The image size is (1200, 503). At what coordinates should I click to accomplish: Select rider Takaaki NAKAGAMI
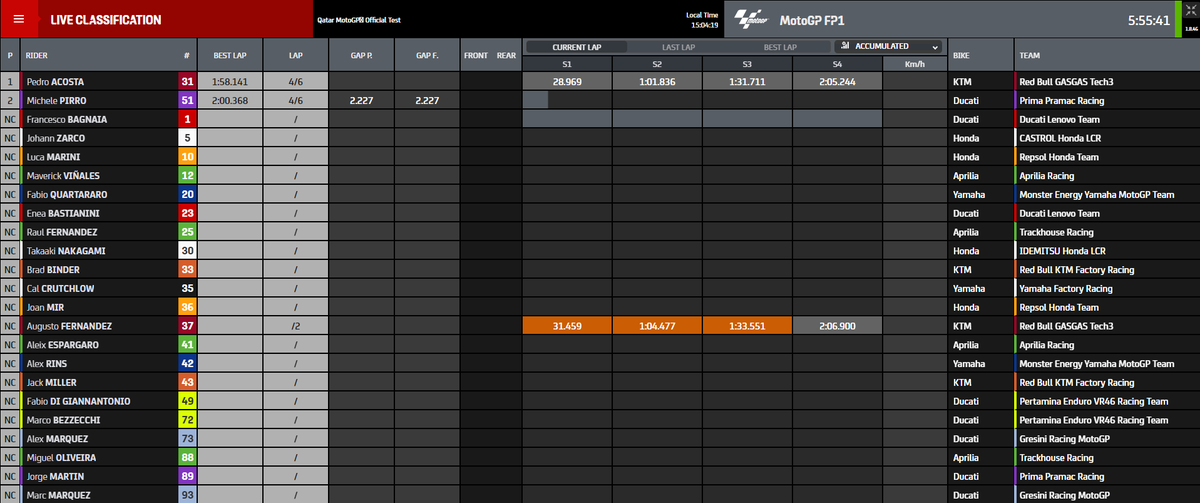pos(66,251)
